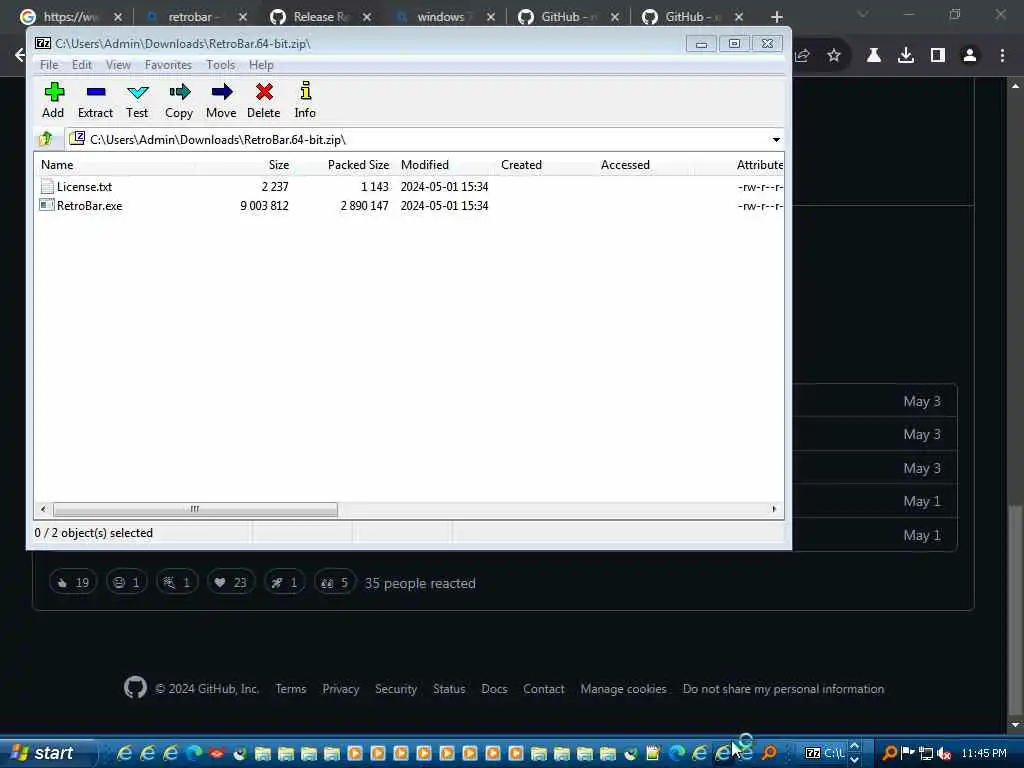Viewport: 1024px width, 768px height.
Task: Click the eyes reaction with count 5
Action: (x=334, y=583)
